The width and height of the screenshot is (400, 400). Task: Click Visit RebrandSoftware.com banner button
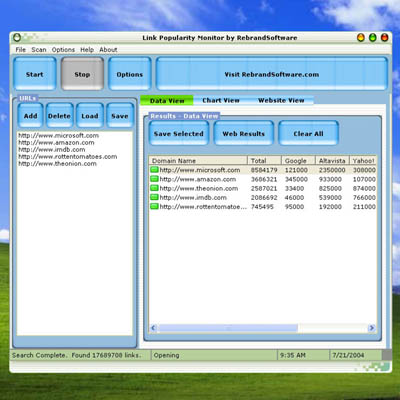click(x=272, y=74)
